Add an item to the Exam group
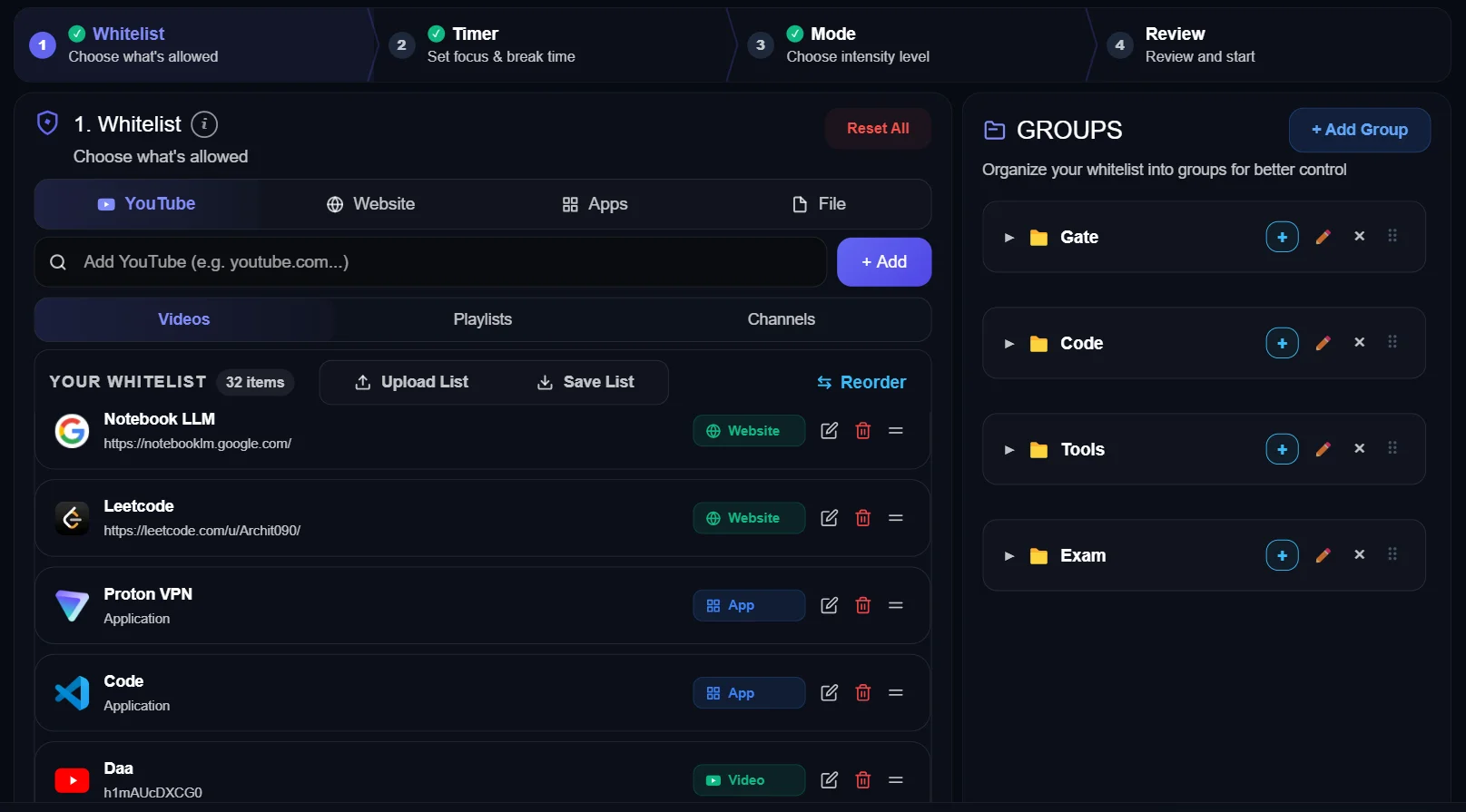 point(1282,555)
